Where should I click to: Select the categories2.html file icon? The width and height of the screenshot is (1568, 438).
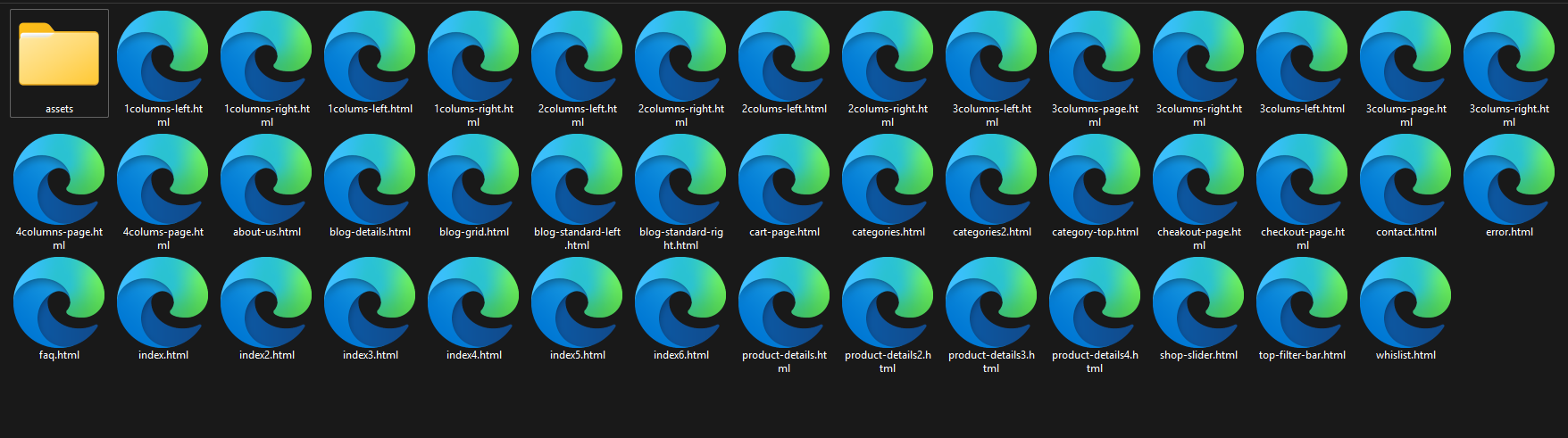point(991,179)
